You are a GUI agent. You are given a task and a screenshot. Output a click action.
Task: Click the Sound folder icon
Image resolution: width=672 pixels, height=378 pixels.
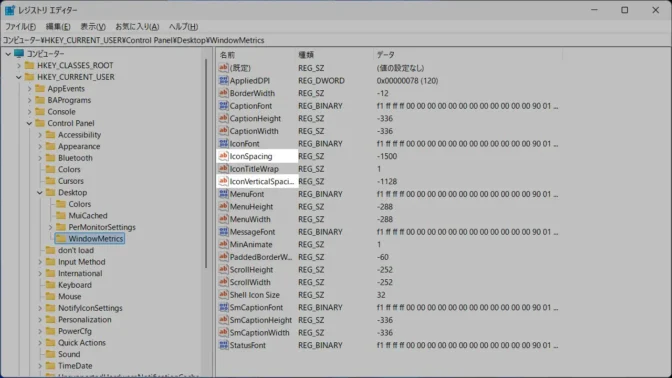[x=51, y=354]
